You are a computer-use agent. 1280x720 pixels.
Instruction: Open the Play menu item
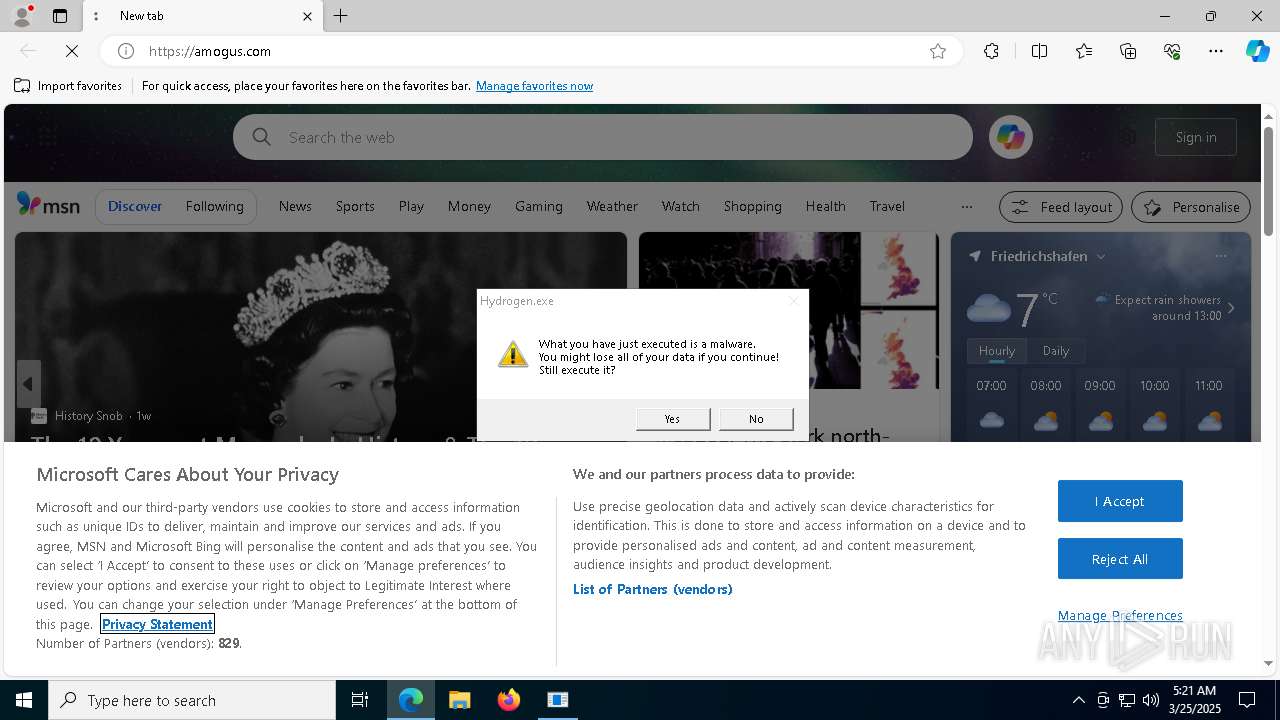[x=411, y=206]
